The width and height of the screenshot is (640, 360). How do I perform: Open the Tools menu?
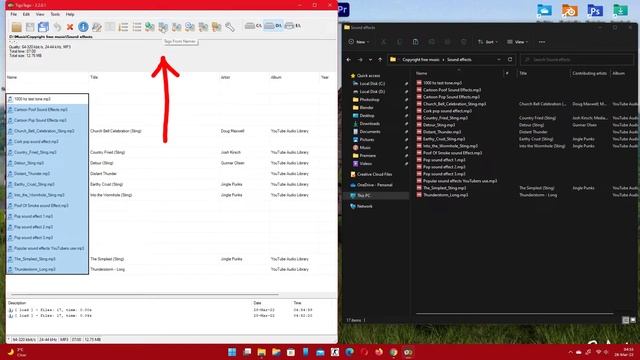pyautogui.click(x=55, y=14)
